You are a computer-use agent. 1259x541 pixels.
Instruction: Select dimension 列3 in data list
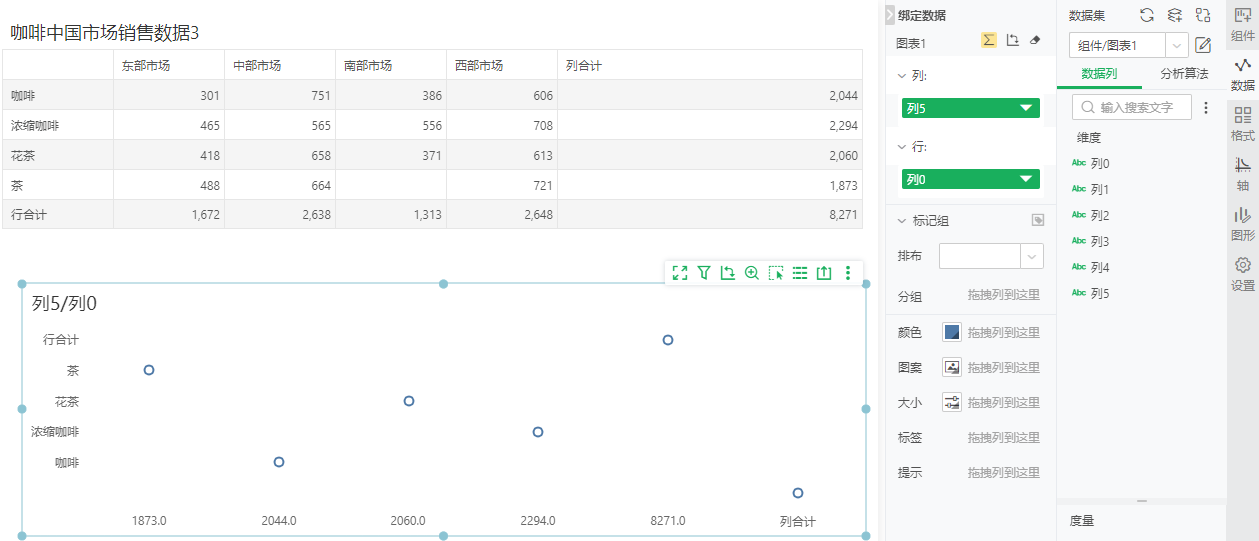click(x=1099, y=241)
